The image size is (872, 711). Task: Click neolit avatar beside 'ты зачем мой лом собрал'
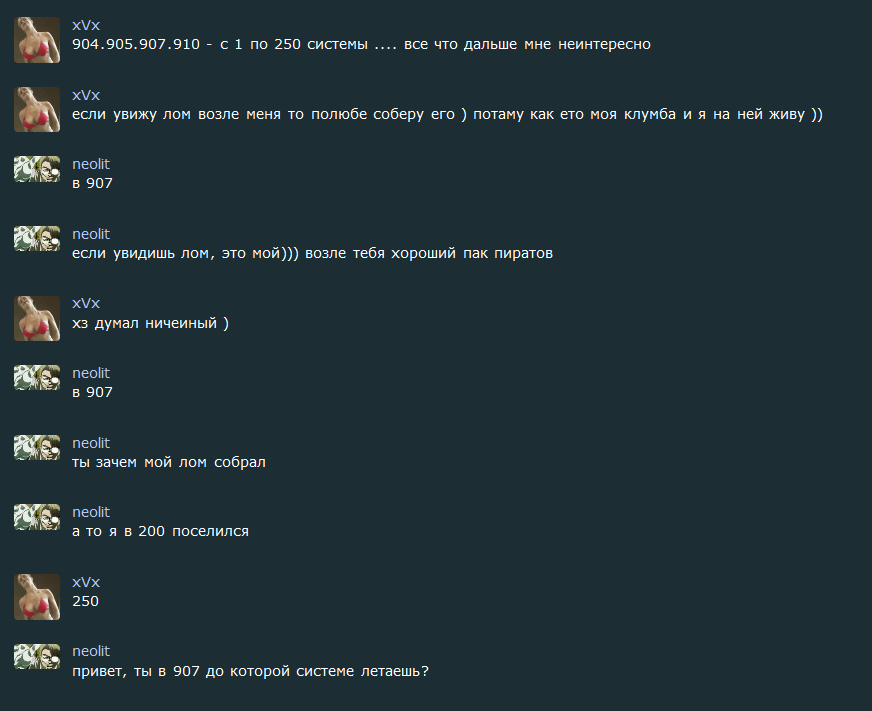[37, 447]
